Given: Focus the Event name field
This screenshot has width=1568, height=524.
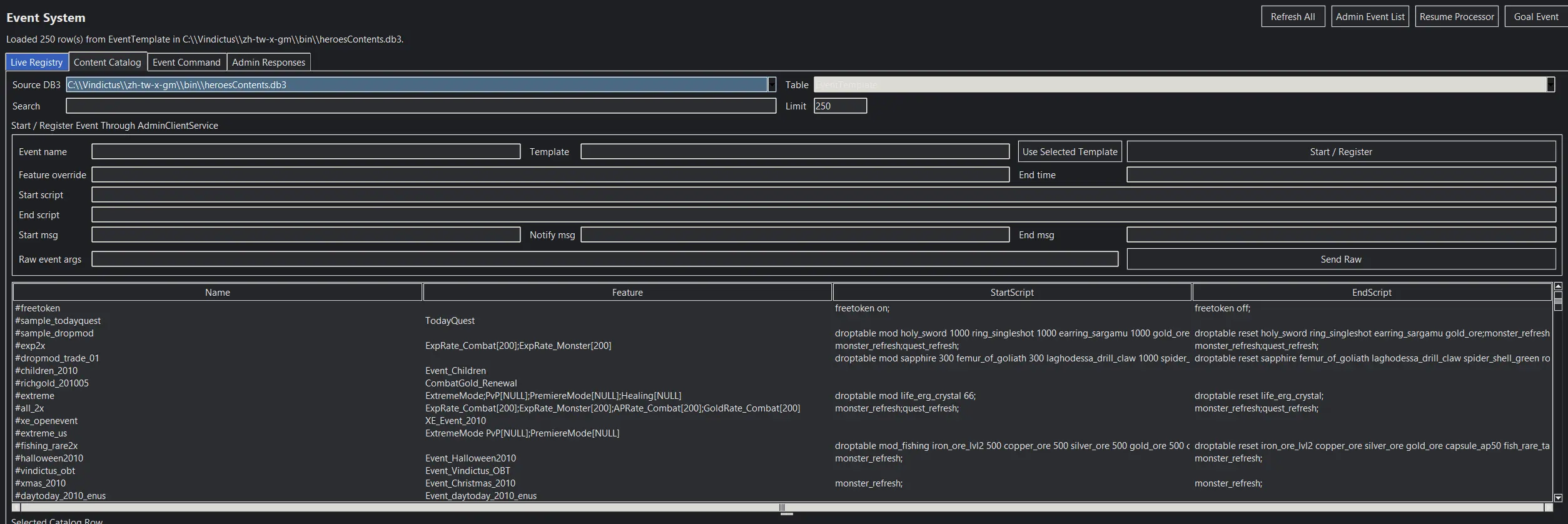Looking at the screenshot, I should (x=306, y=151).
